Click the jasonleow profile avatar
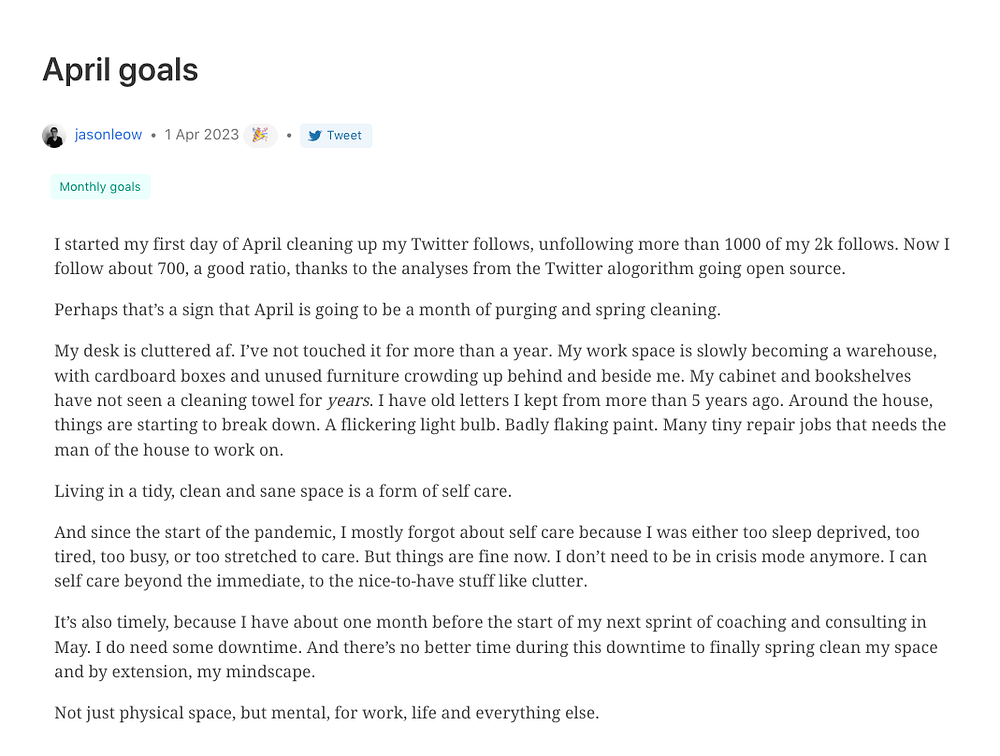The height and width of the screenshot is (756, 1000). [54, 135]
